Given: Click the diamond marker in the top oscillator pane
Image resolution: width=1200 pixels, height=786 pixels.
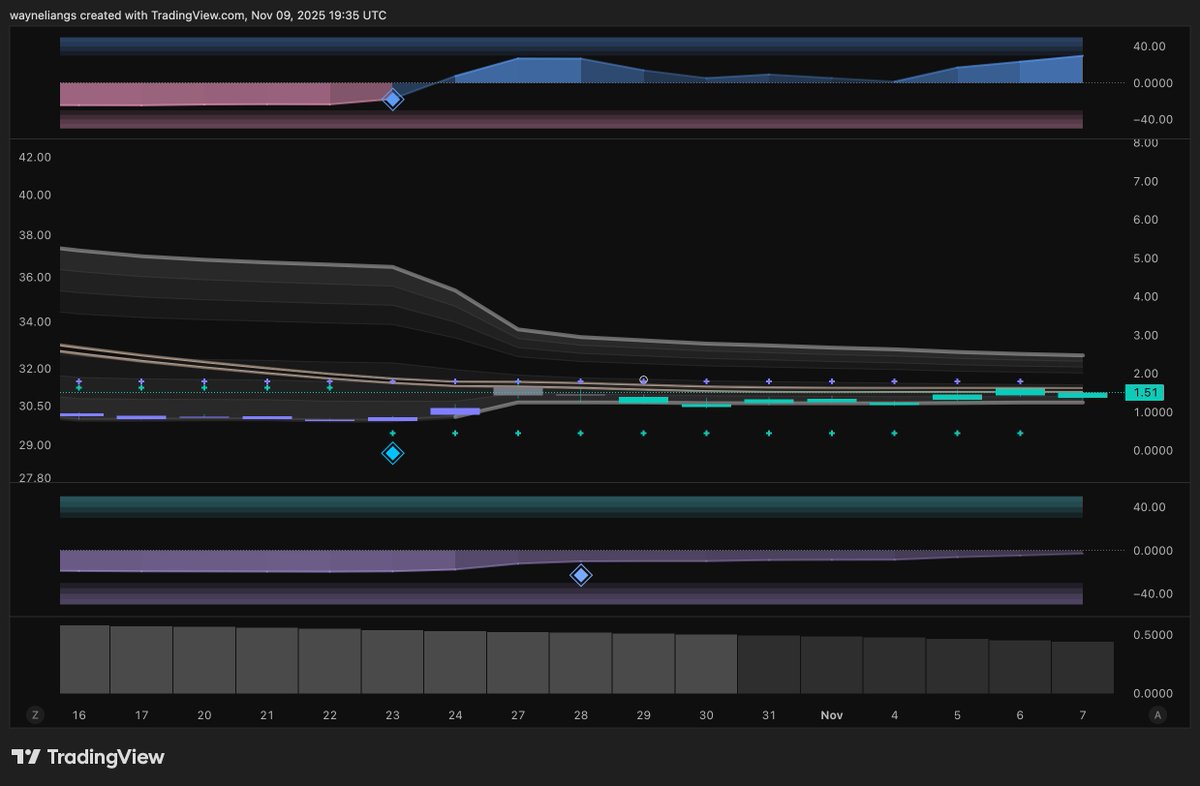Looking at the screenshot, I should [393, 98].
